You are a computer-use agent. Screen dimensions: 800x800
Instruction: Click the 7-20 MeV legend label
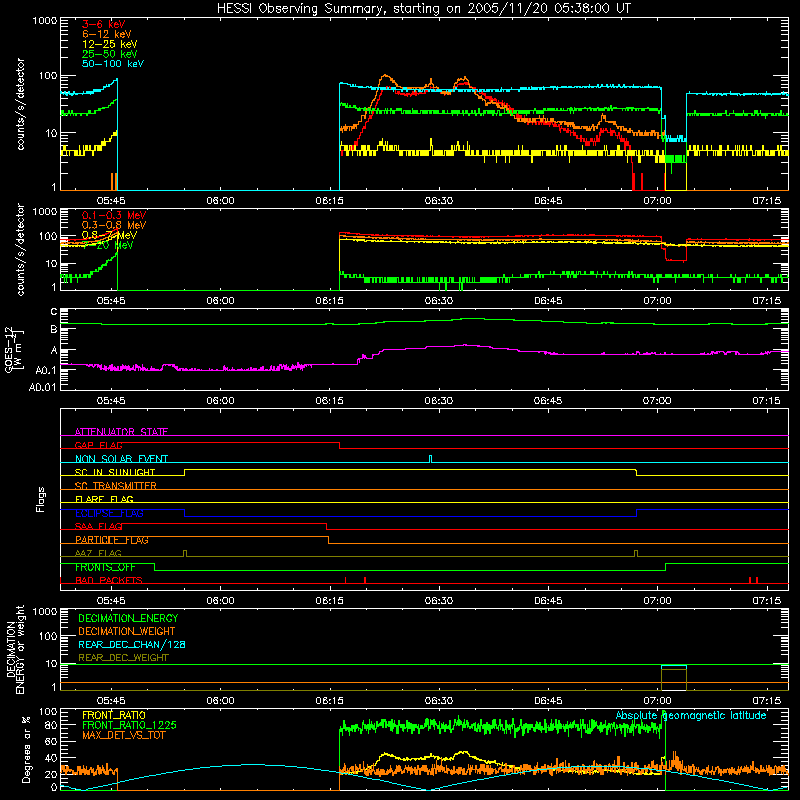coord(108,245)
